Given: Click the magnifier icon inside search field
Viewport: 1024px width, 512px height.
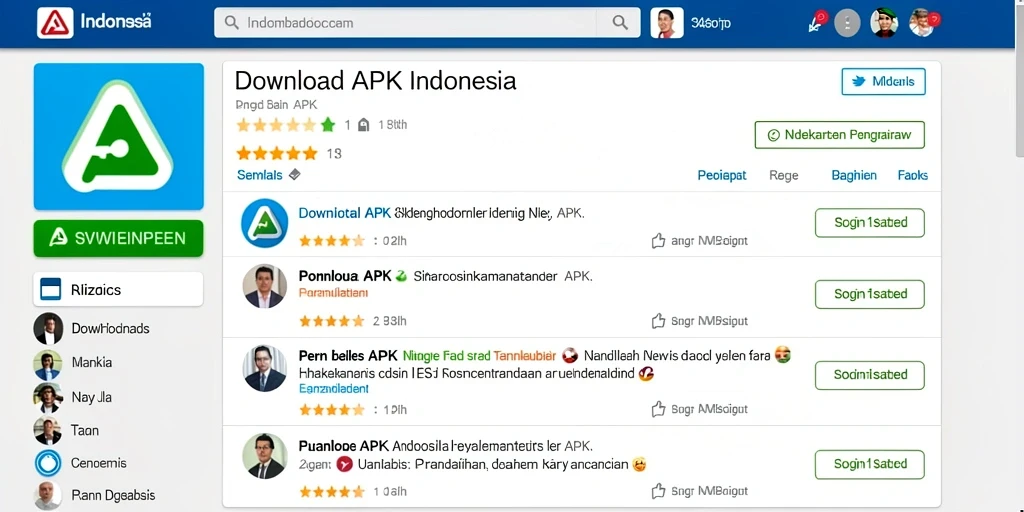Looking at the screenshot, I should 231,23.
